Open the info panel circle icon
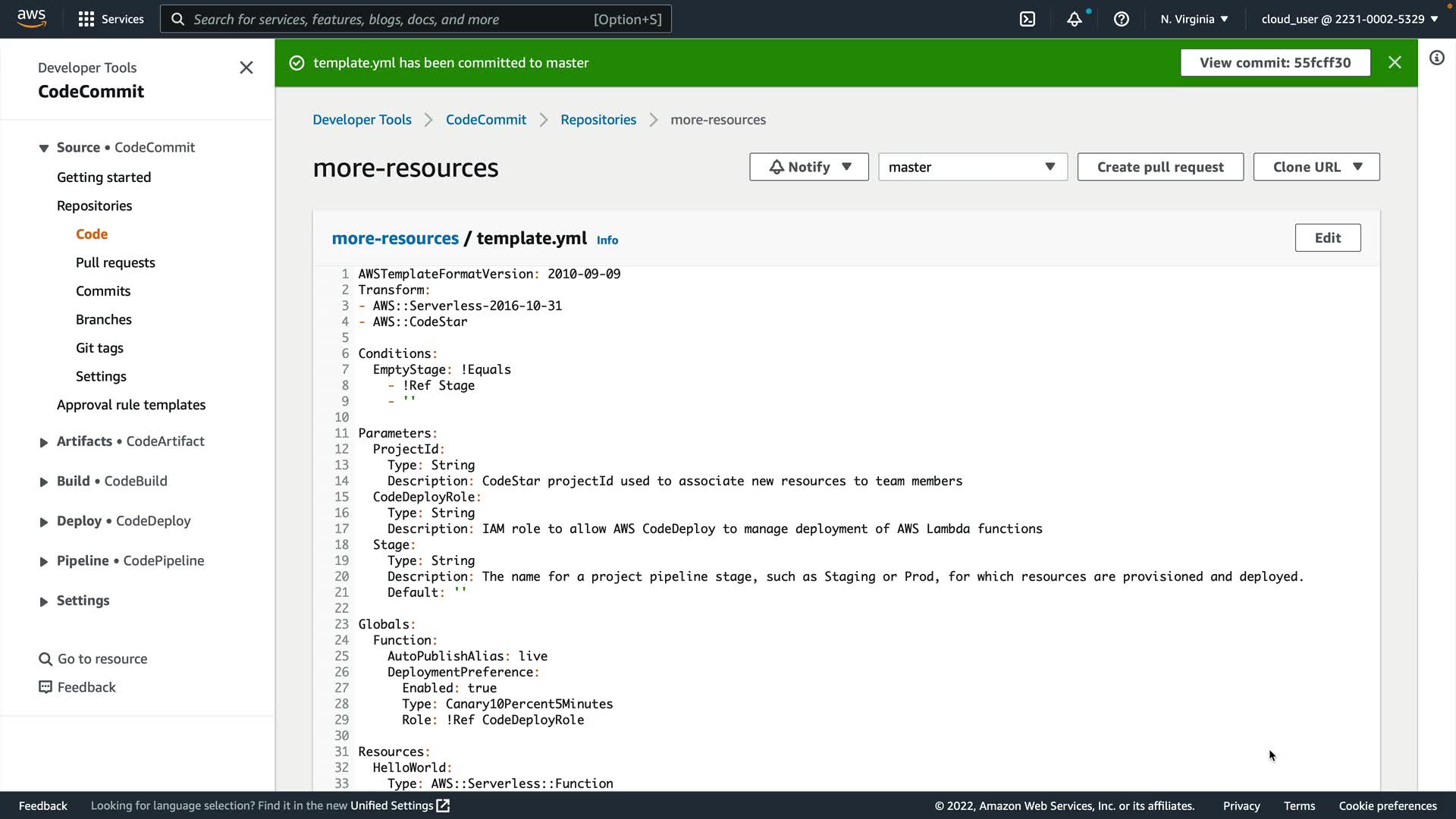Viewport: 1456px width, 819px height. (x=1436, y=58)
